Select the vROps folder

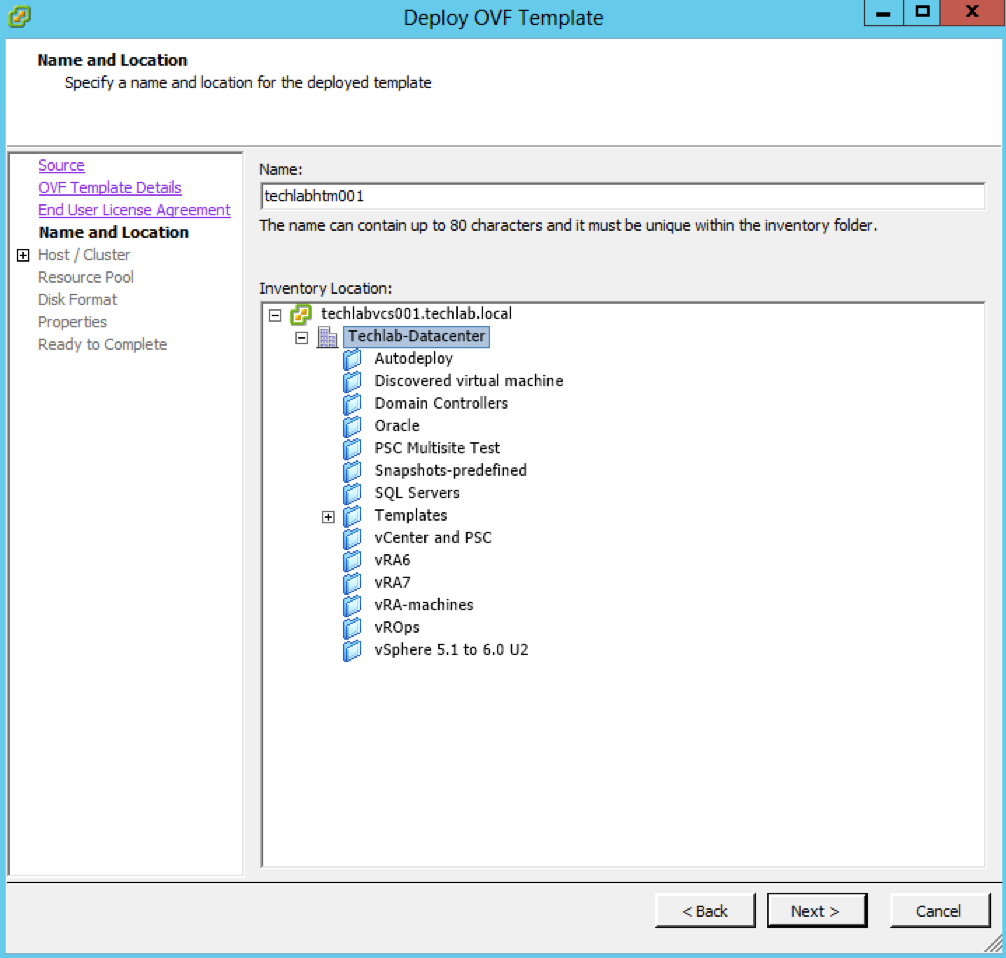coord(397,628)
